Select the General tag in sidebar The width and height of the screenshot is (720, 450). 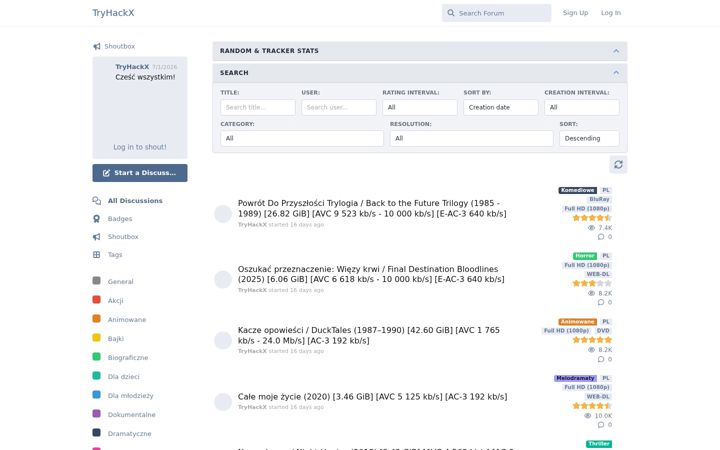120,281
